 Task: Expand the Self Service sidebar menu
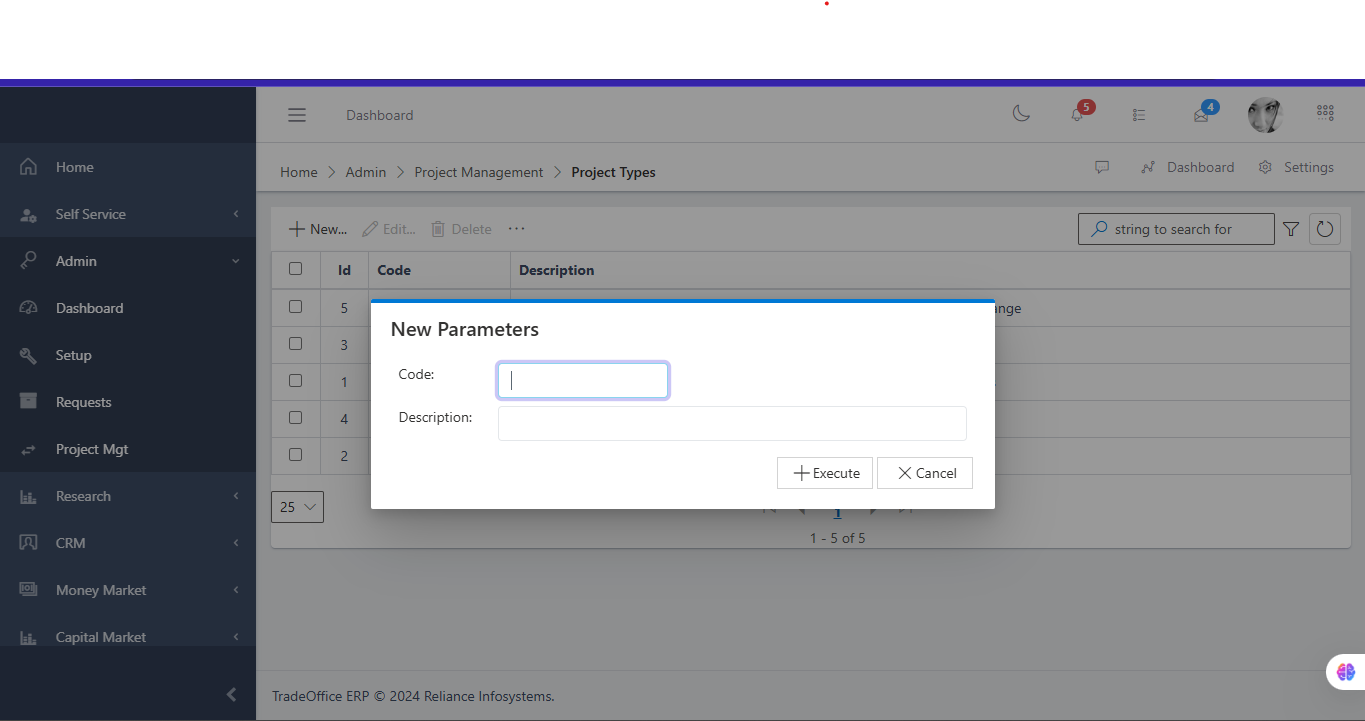[128, 214]
